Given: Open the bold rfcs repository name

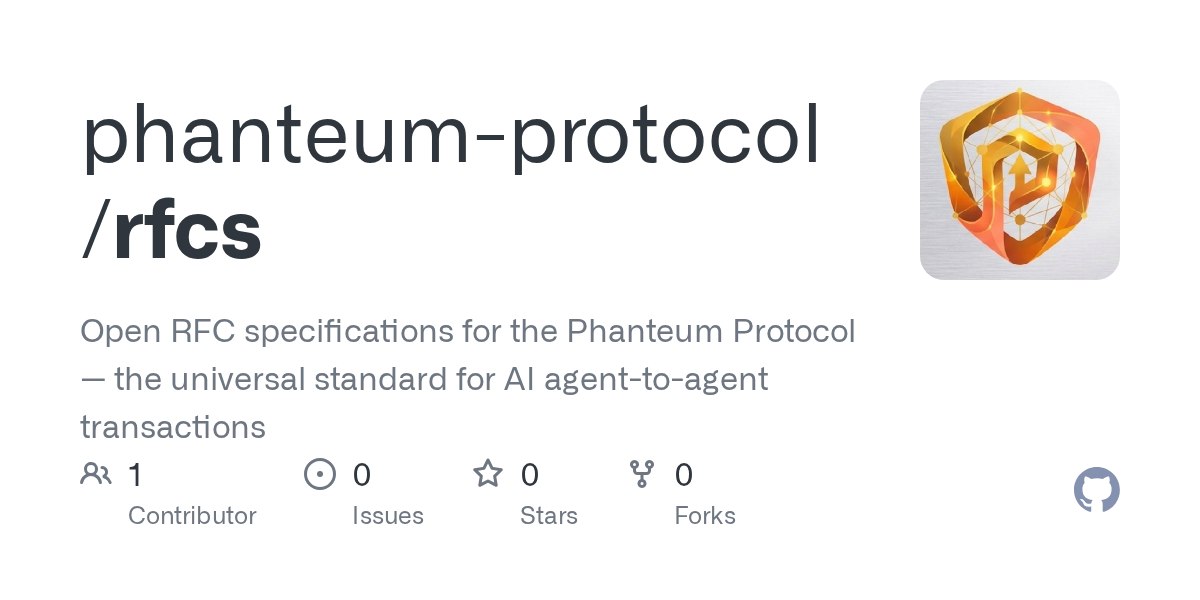Looking at the screenshot, I should pos(188,231).
